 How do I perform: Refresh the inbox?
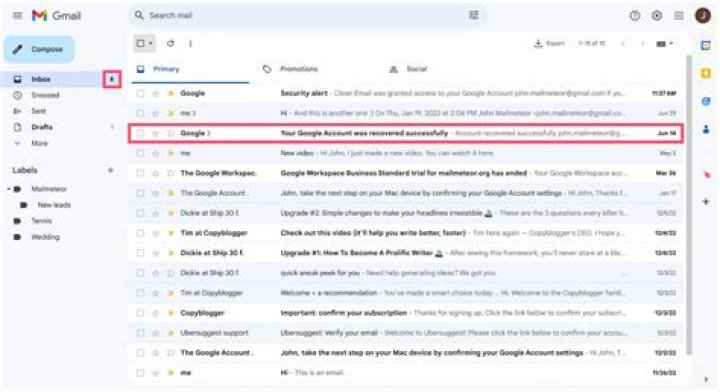pyautogui.click(x=170, y=43)
